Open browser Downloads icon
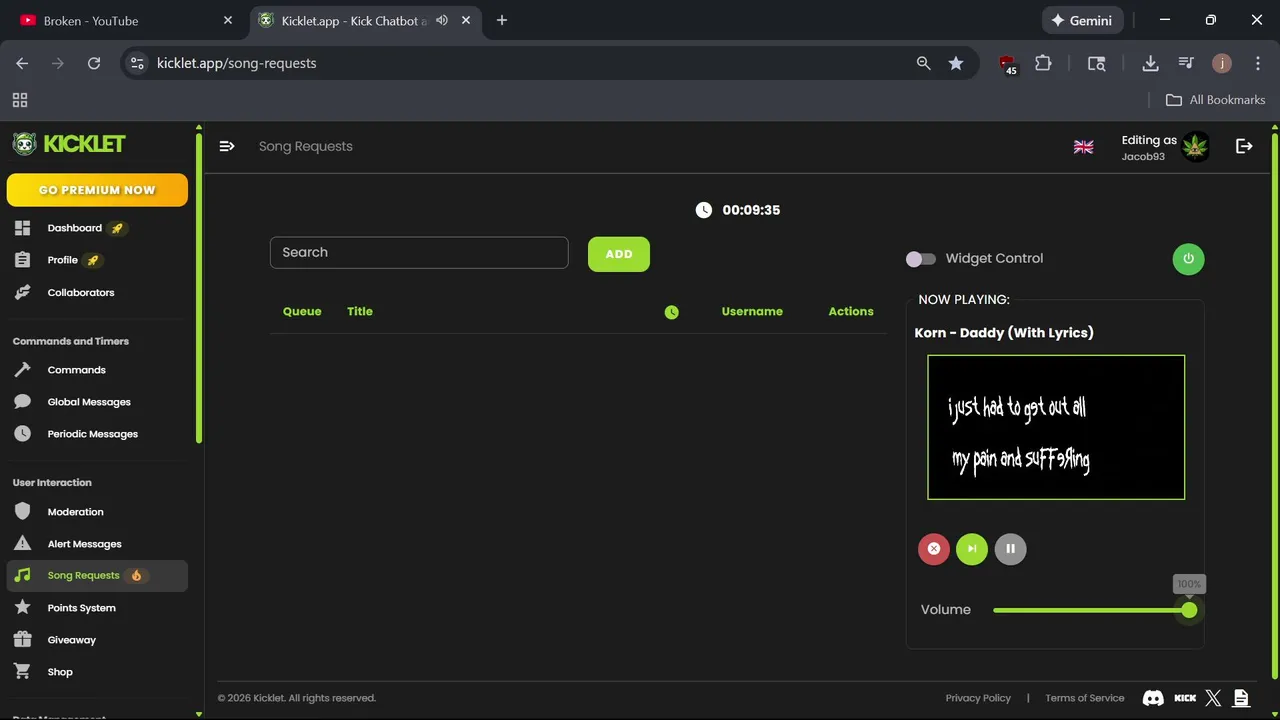Viewport: 1280px width, 720px height. pyautogui.click(x=1150, y=63)
